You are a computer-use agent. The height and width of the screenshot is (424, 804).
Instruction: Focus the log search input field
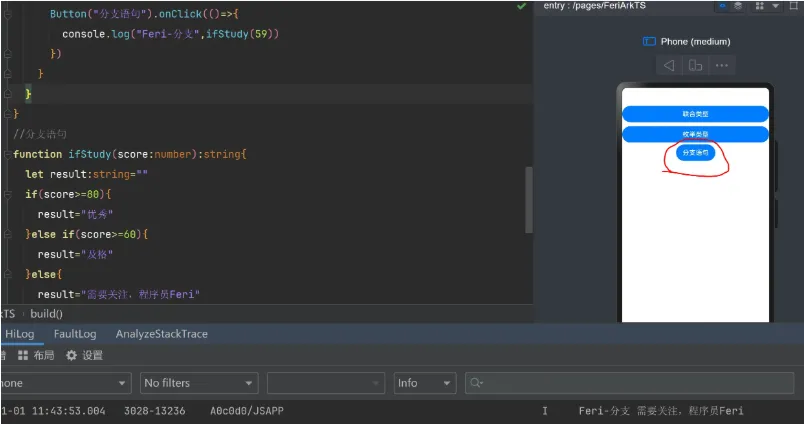click(x=630, y=383)
